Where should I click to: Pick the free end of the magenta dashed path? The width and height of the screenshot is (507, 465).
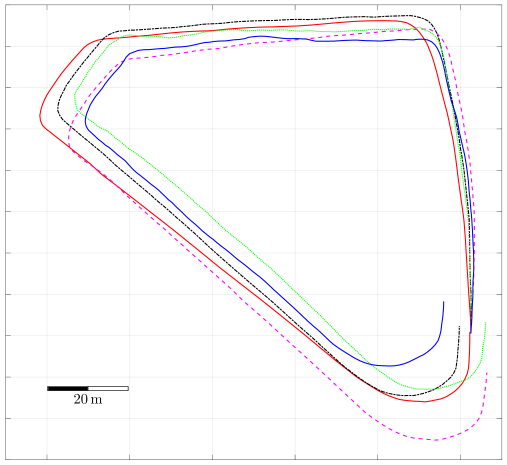tap(487, 373)
